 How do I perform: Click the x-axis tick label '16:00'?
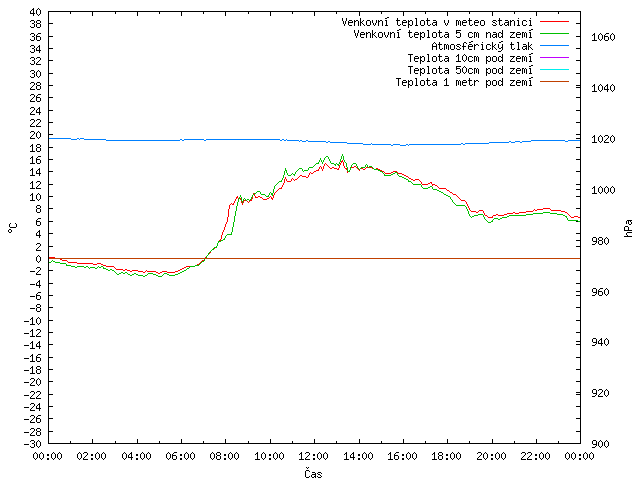402,456
